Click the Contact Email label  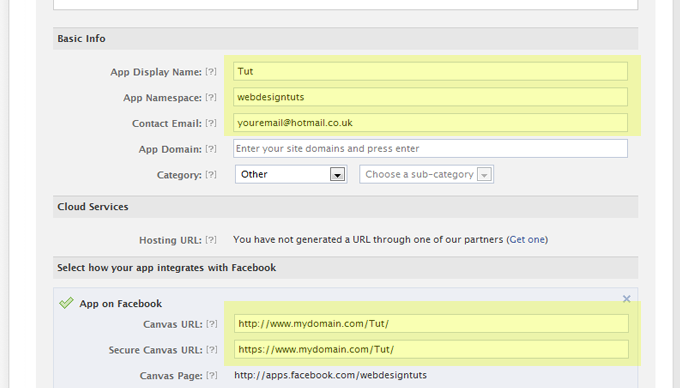point(167,124)
